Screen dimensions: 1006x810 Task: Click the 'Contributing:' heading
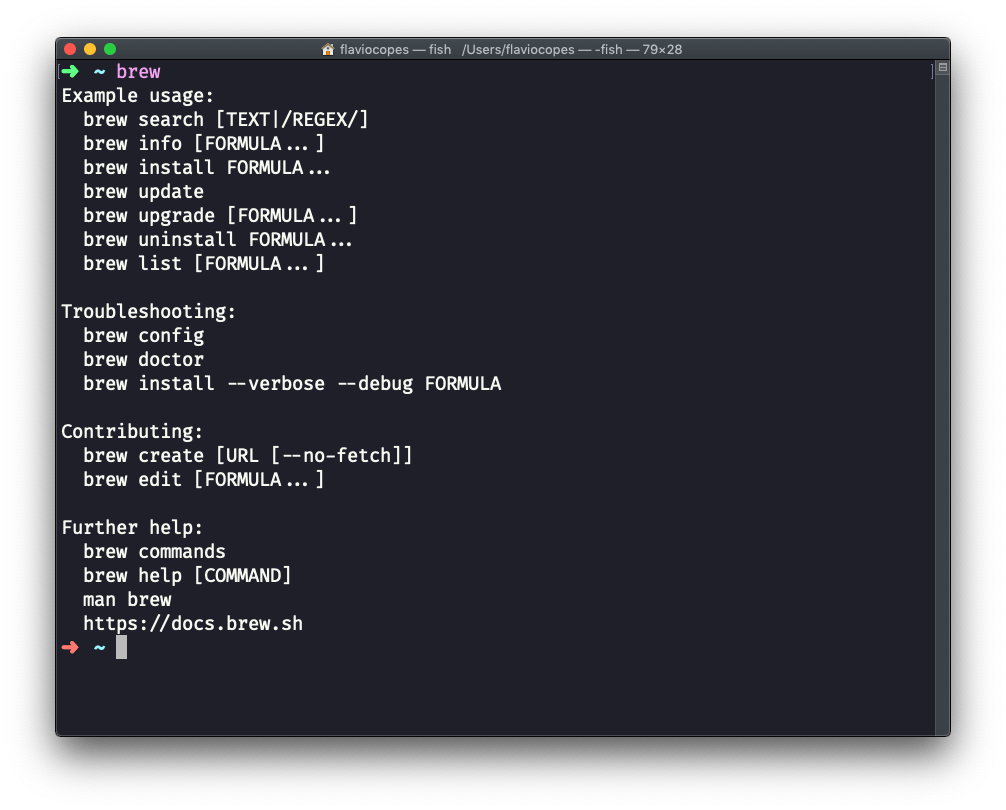click(132, 432)
